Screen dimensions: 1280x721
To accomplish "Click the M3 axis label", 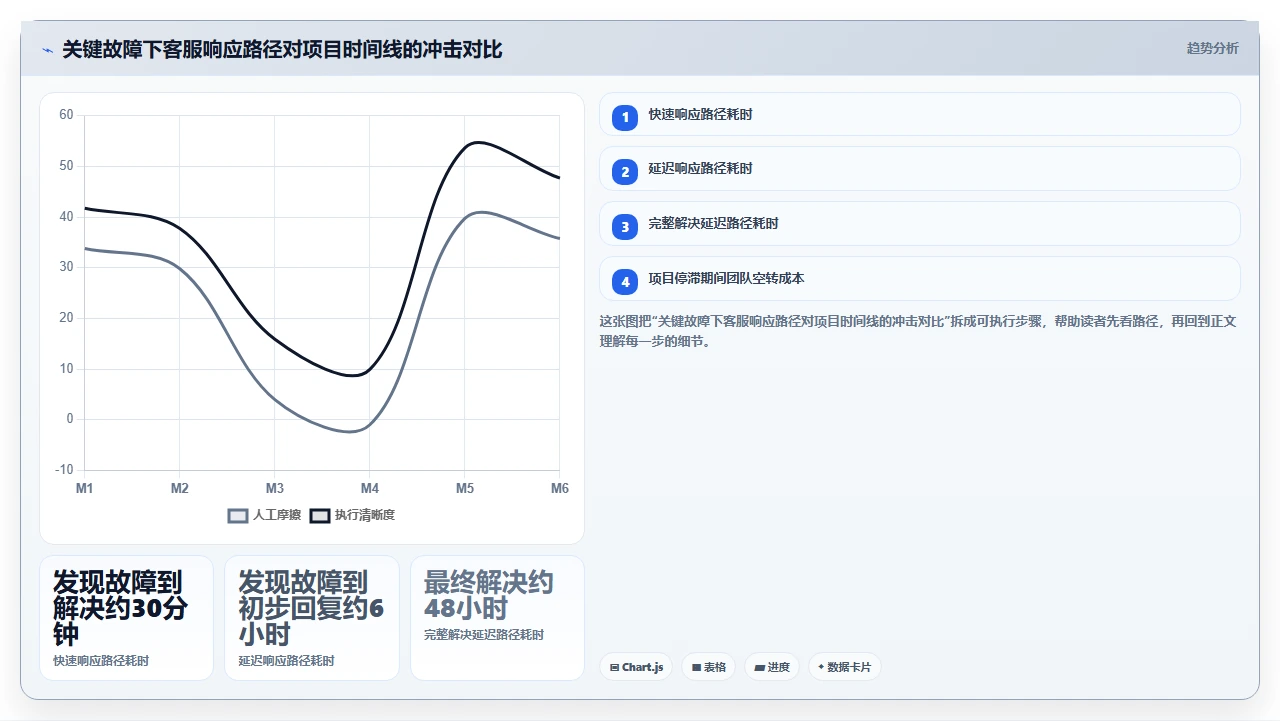I will (x=275, y=488).
